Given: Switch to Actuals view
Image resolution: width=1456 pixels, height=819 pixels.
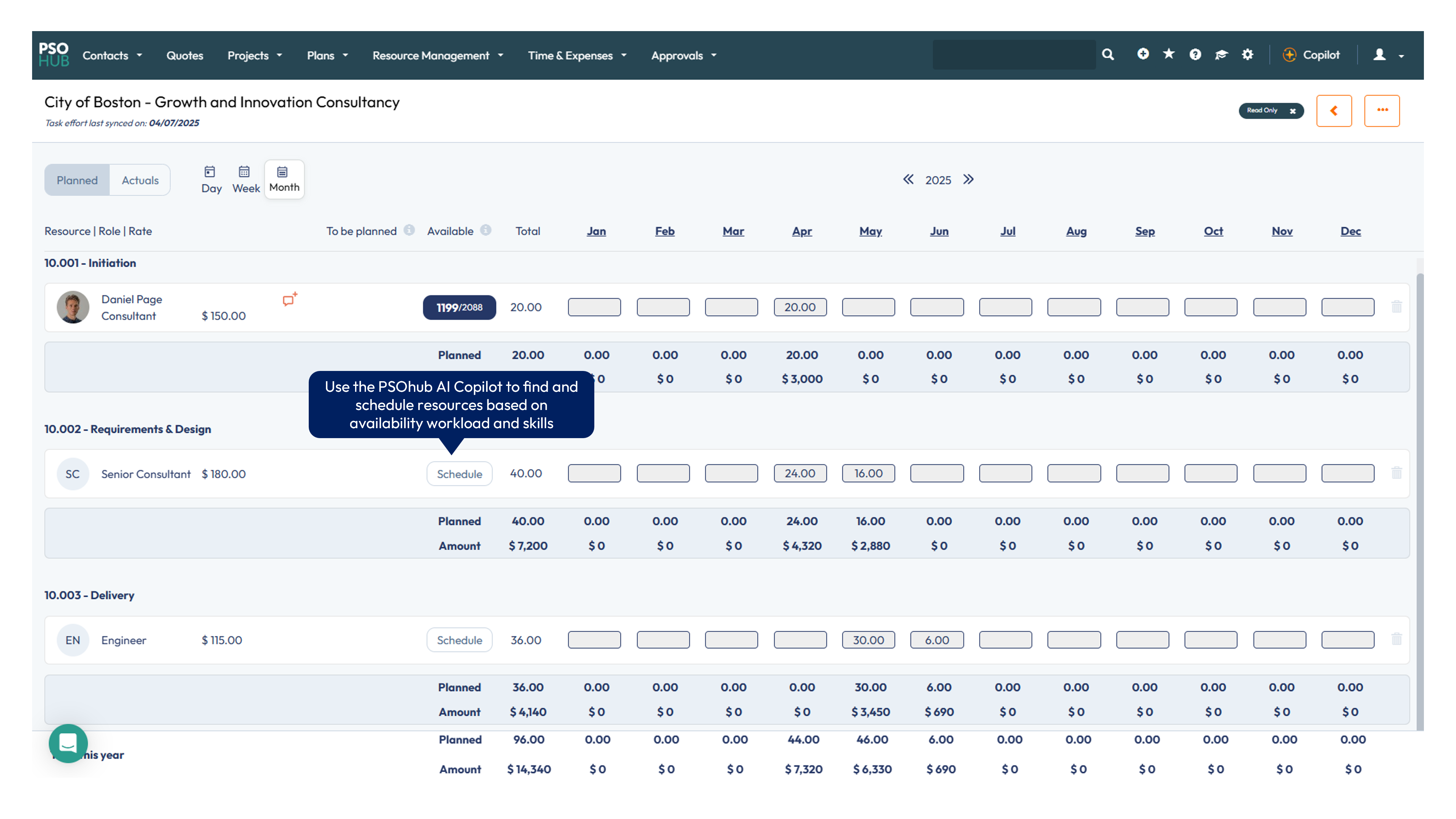Looking at the screenshot, I should click(140, 180).
